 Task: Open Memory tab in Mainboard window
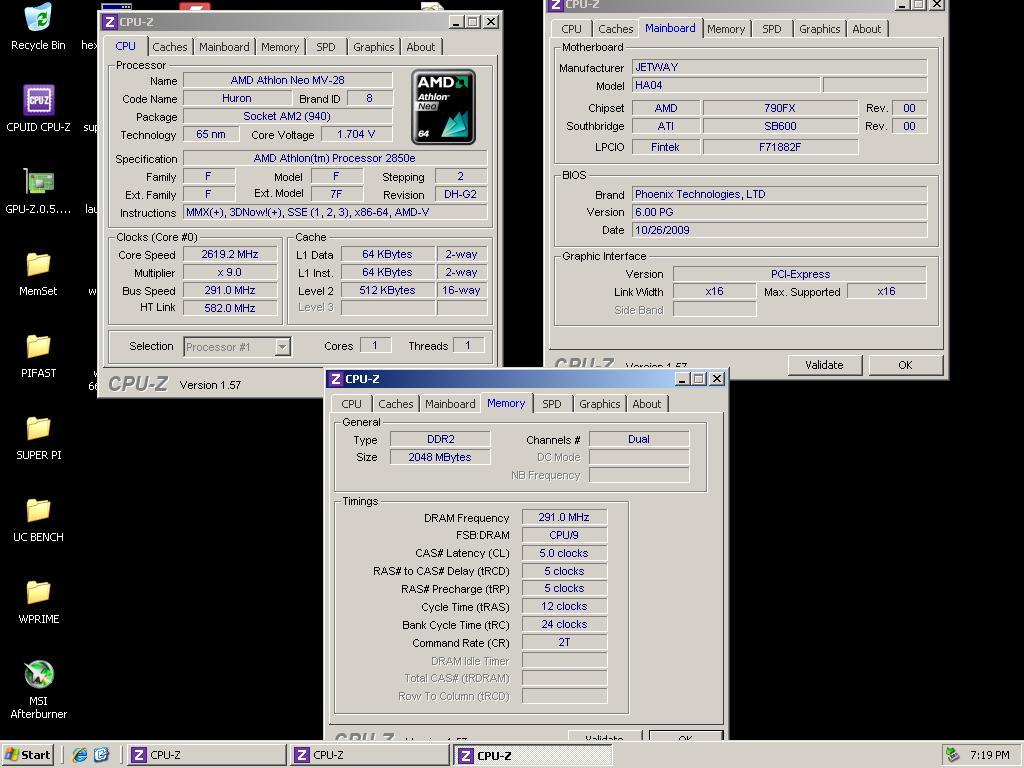coord(726,29)
